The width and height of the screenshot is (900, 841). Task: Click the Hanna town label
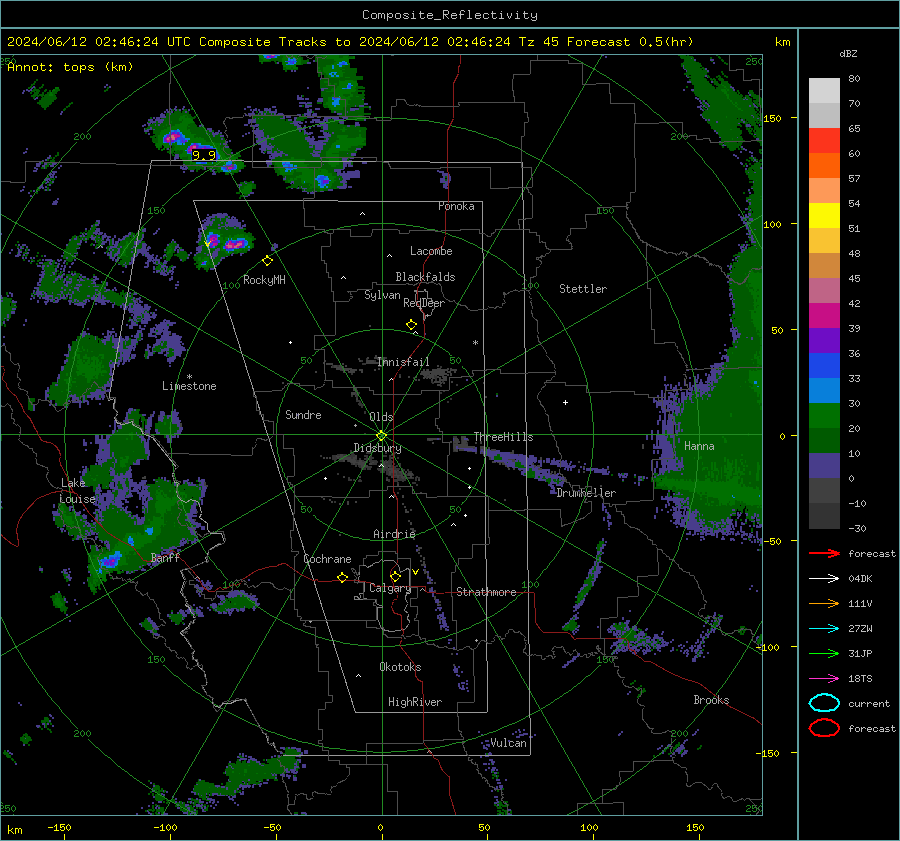699,446
